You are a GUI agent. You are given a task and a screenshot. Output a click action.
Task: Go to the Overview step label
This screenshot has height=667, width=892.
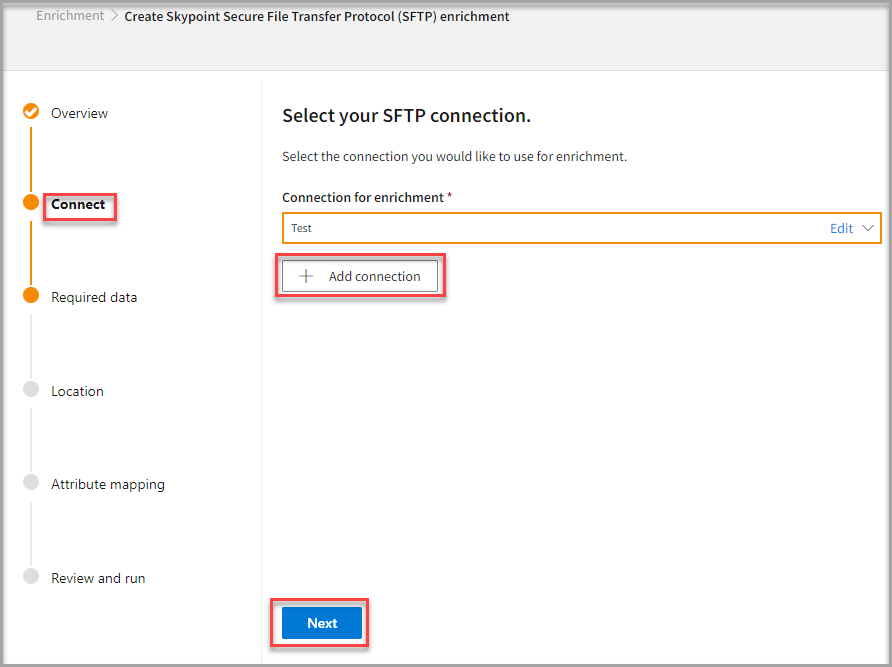coord(79,114)
